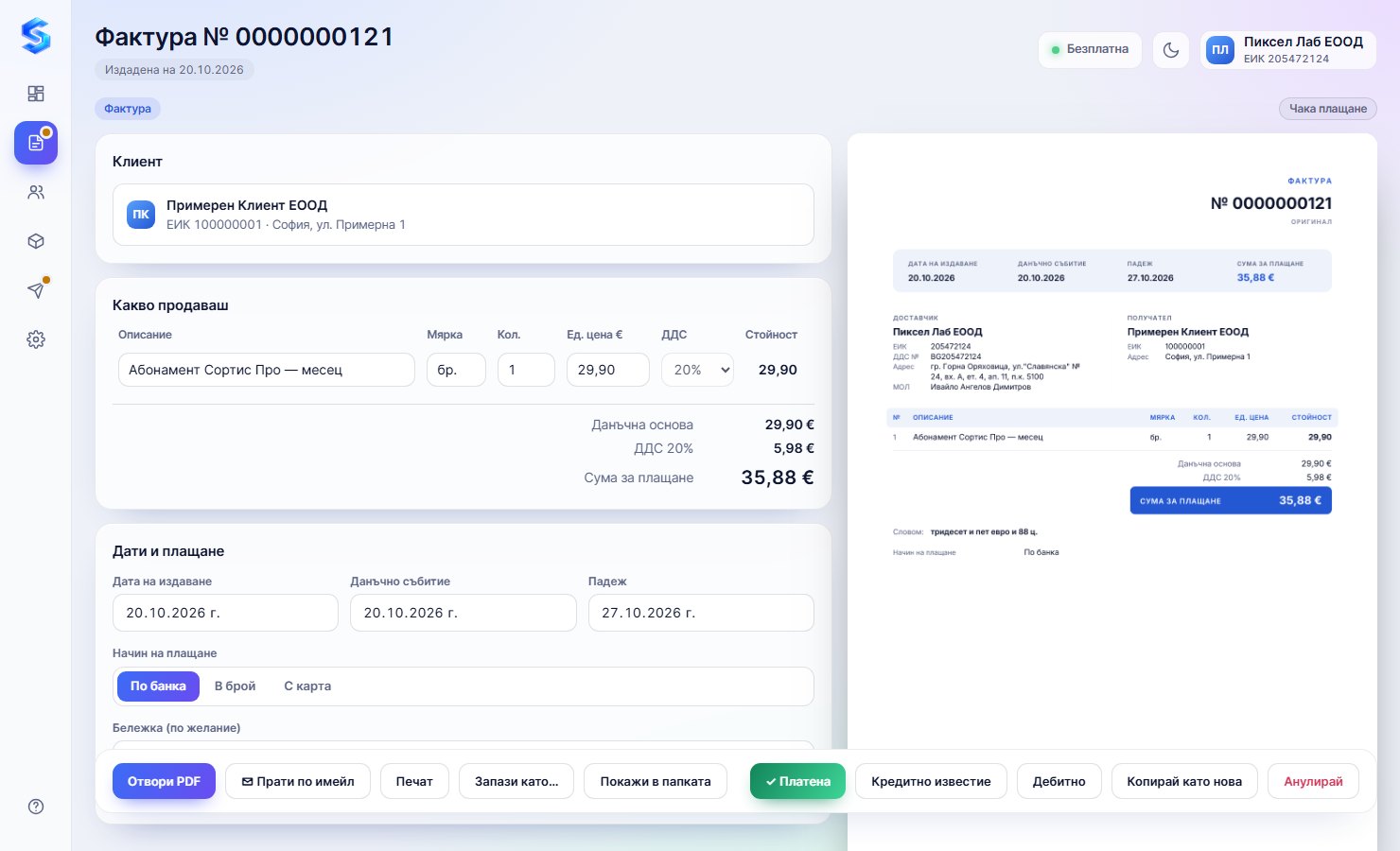Viewport: 1400px width, 851px height.
Task: Click Прати по имейл button
Action: click(x=298, y=781)
